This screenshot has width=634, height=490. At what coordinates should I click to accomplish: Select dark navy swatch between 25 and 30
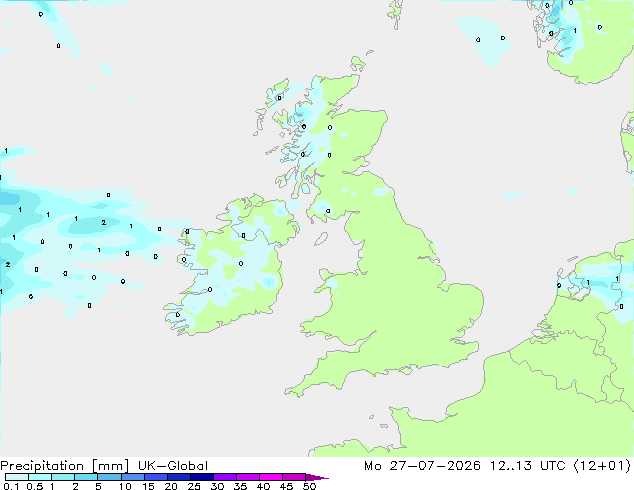tap(202, 477)
